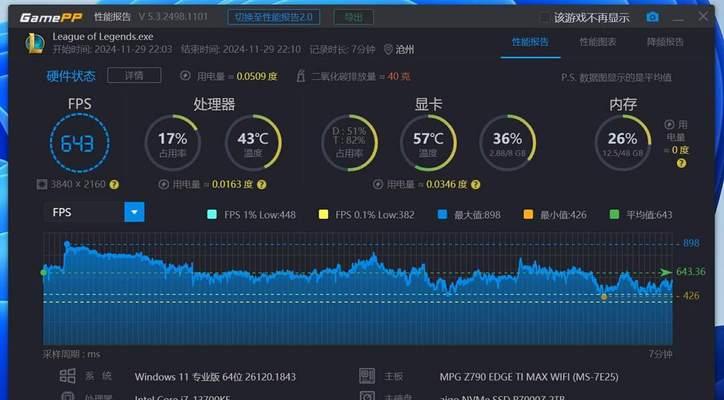Click the carbon dioxide emission icon
This screenshot has height=400, width=724.
click(x=301, y=76)
